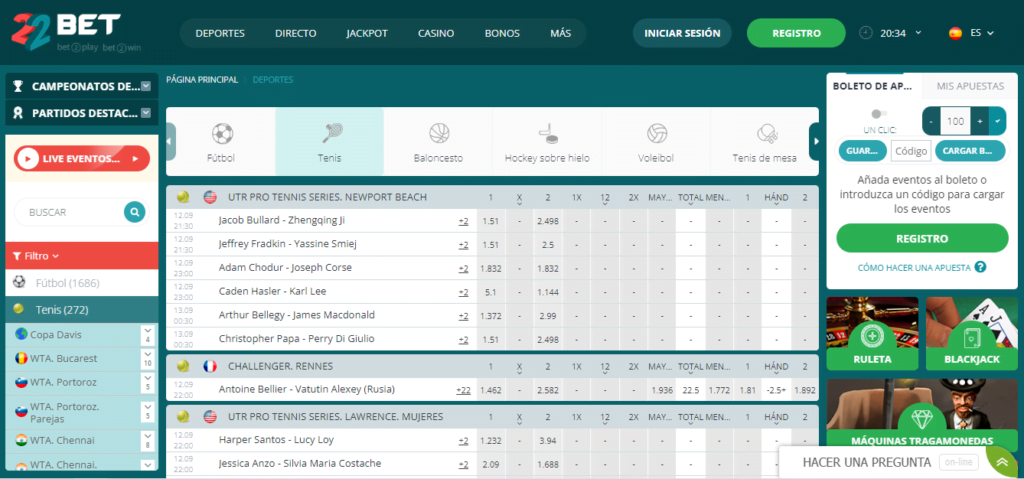Click the search magnifier icon
Screen dimensions: 1024x479
[134, 212]
